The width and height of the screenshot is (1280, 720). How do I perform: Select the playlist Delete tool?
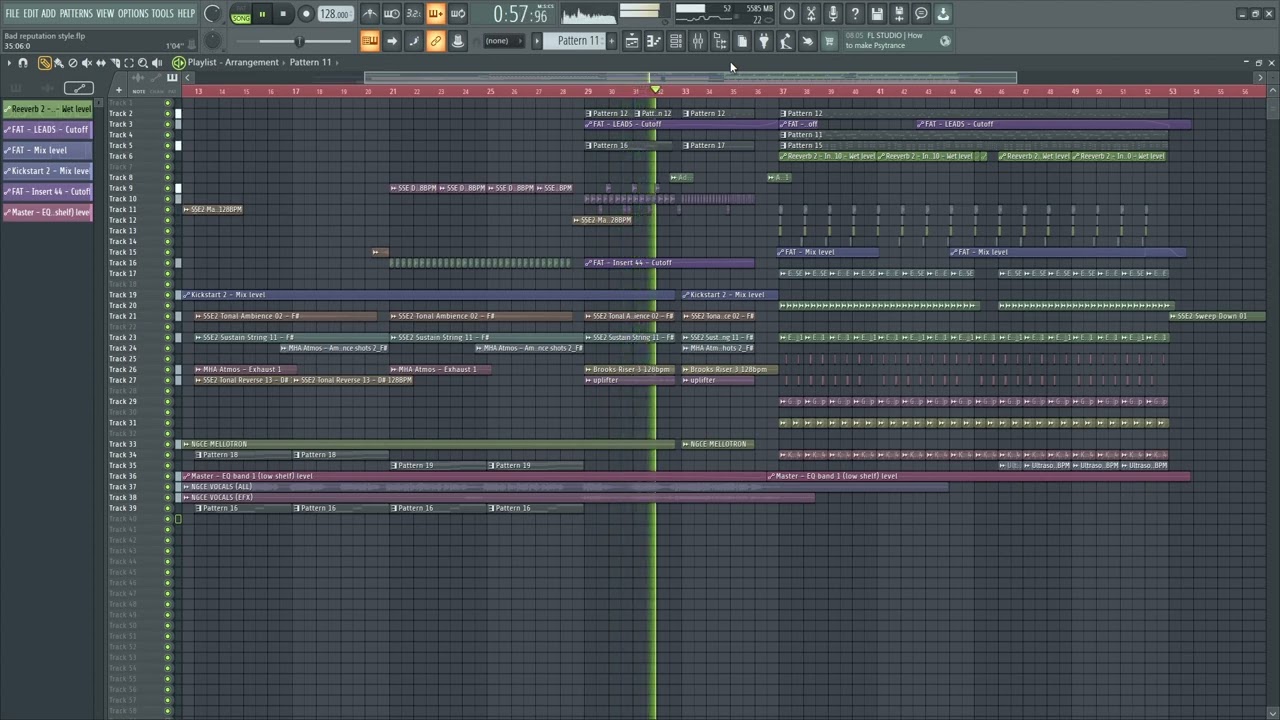[x=73, y=63]
